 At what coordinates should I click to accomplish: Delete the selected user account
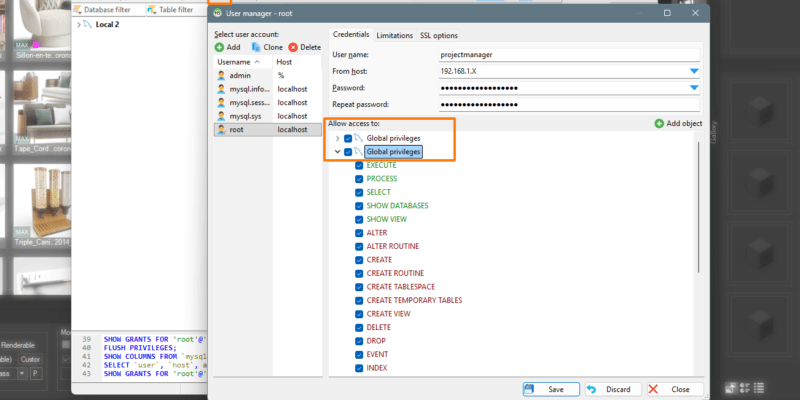tap(305, 47)
